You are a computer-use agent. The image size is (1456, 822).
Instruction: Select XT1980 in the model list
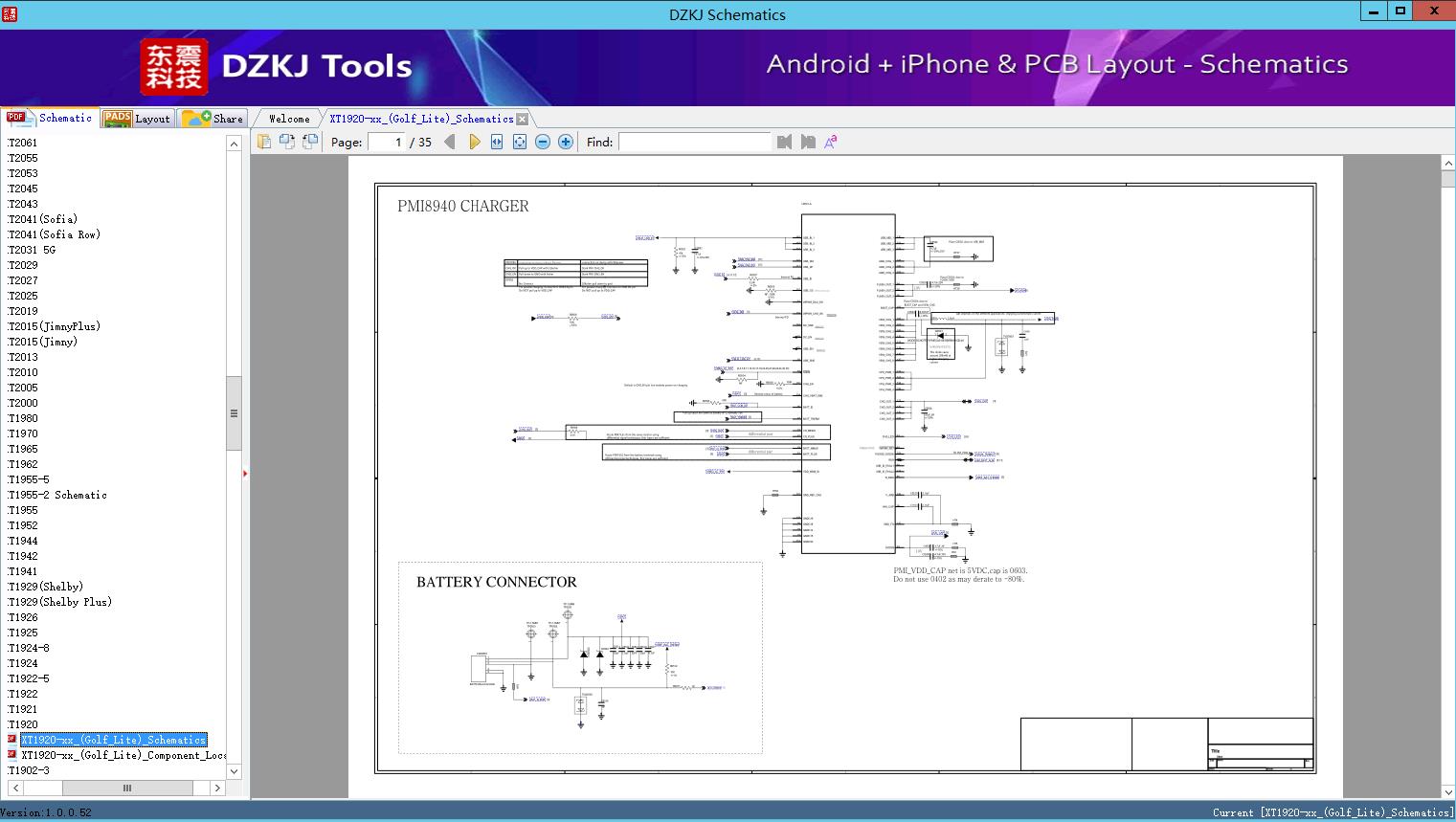tap(23, 418)
